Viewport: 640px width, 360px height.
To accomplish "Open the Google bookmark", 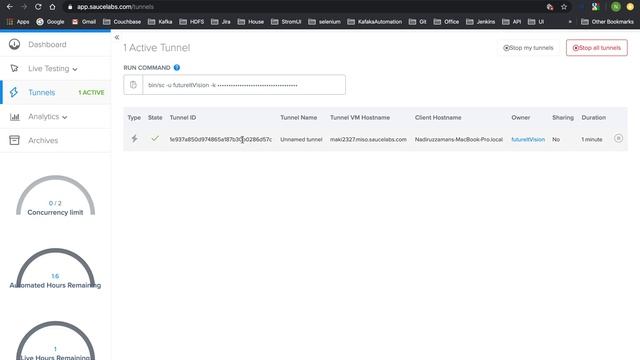I will pyautogui.click(x=50, y=22).
